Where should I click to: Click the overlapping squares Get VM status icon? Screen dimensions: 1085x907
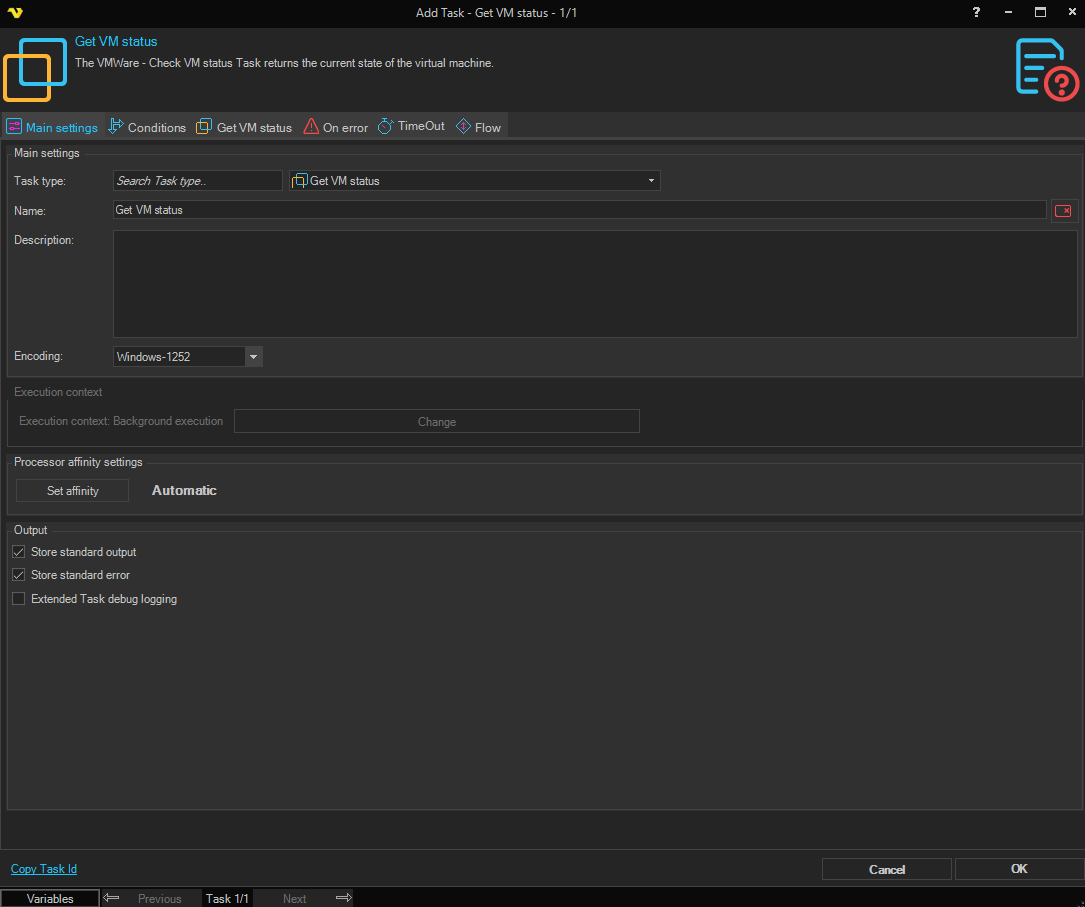click(34, 69)
